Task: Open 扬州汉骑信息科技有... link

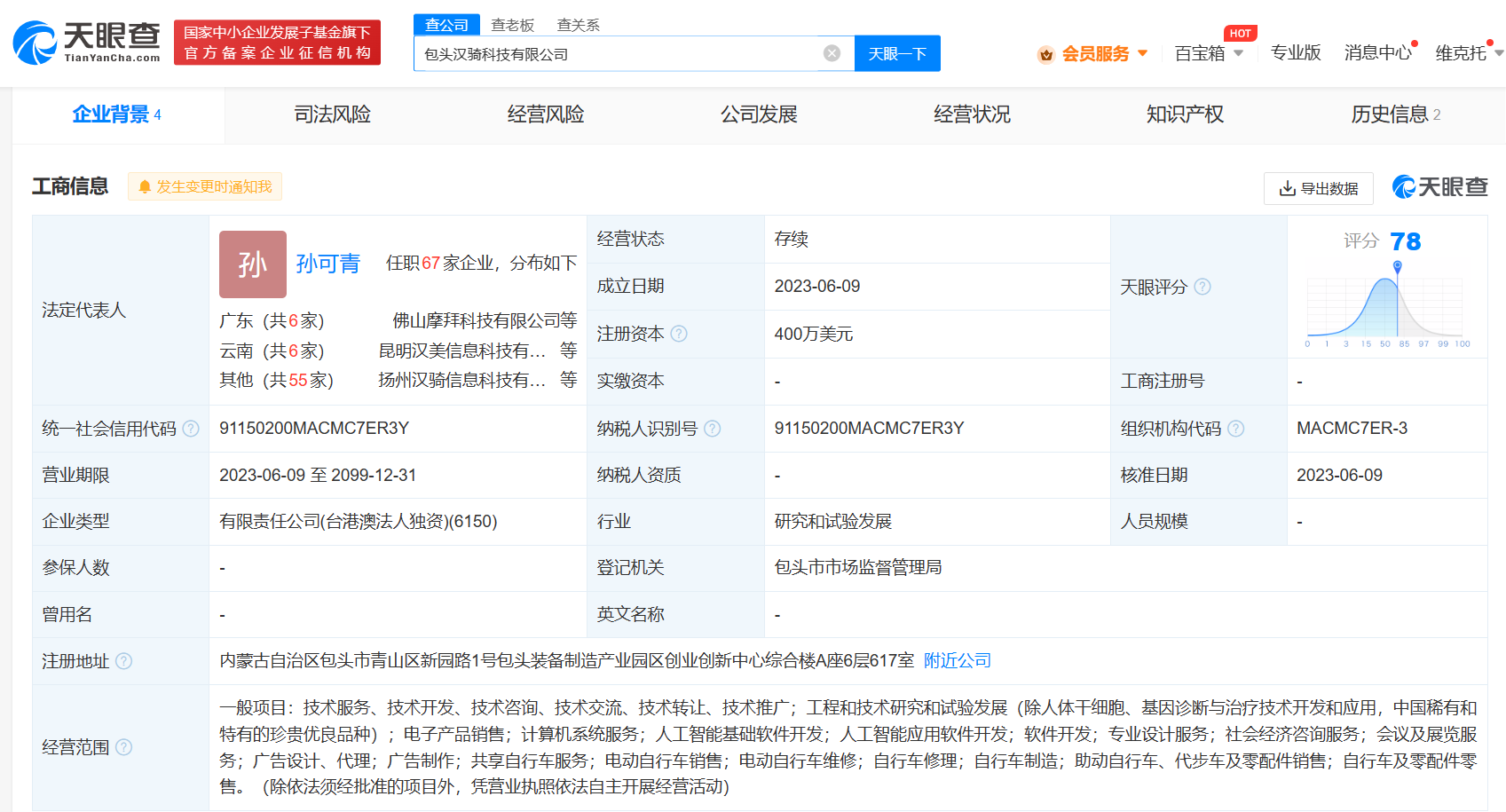Action: [462, 380]
